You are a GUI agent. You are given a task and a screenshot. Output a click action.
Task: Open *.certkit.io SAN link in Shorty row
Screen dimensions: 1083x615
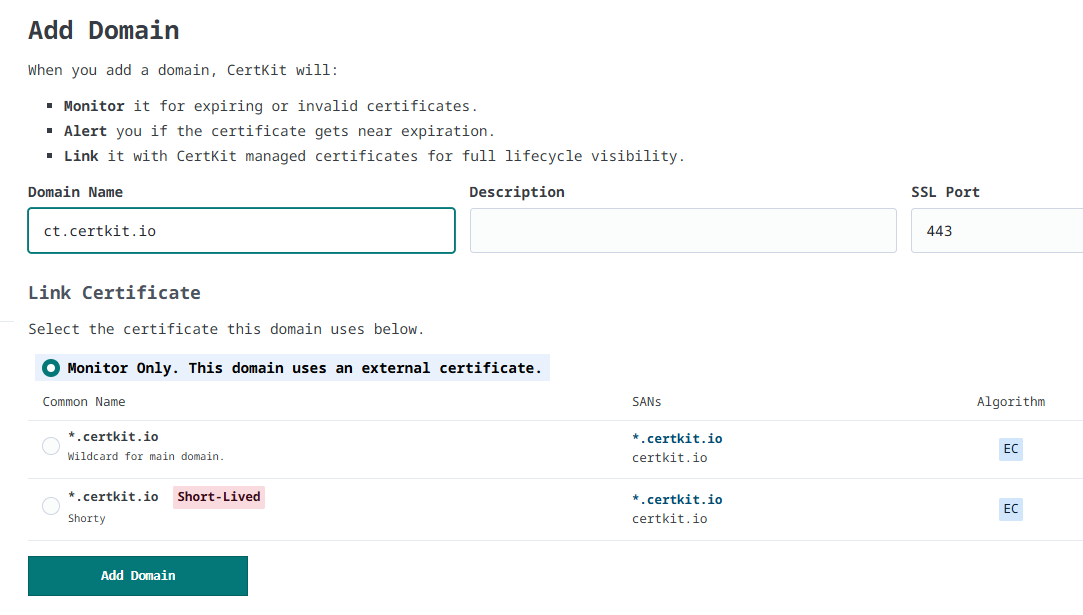[x=677, y=500]
